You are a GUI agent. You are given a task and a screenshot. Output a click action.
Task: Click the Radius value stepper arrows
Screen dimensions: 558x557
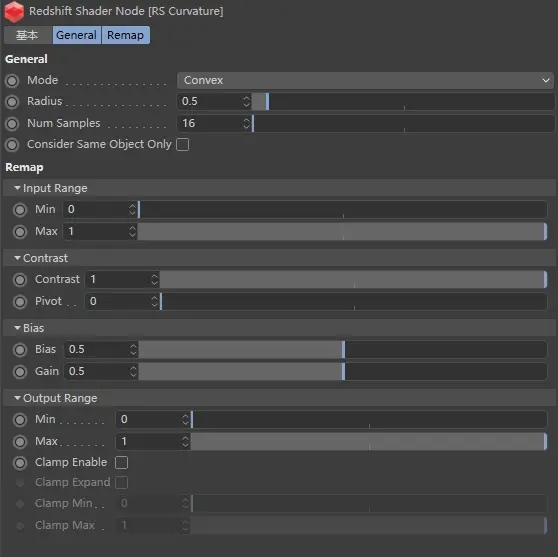pos(246,102)
